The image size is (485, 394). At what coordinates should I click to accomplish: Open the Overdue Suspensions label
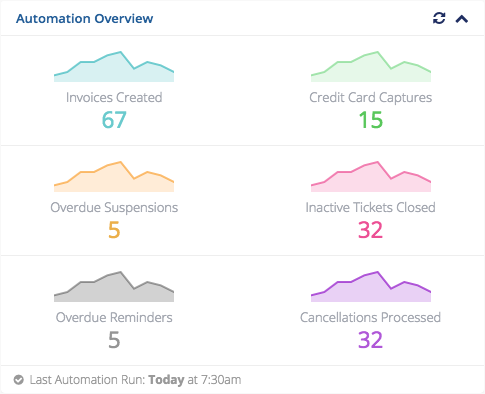(114, 208)
